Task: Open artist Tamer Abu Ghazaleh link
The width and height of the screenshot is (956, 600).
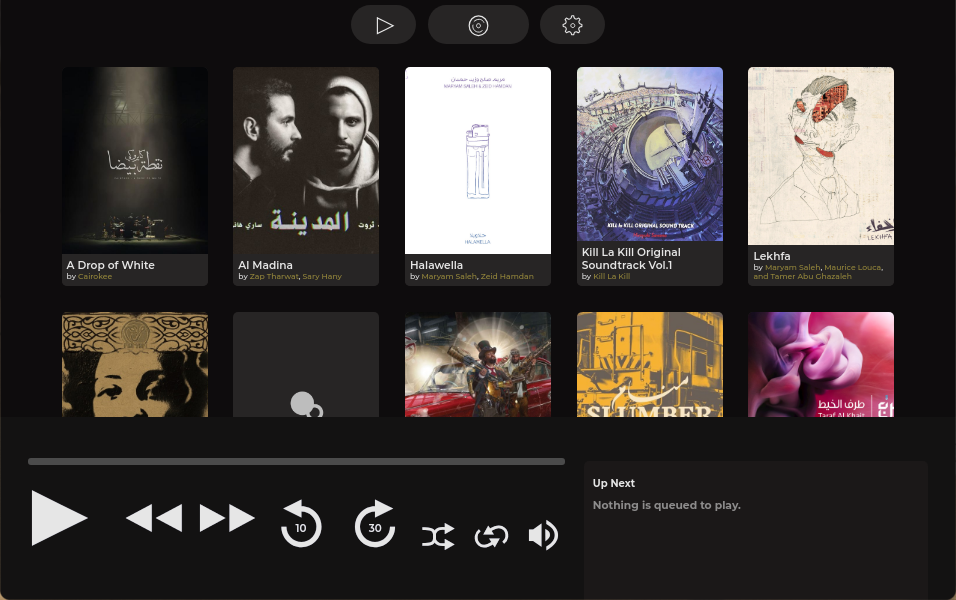Action: click(811, 276)
